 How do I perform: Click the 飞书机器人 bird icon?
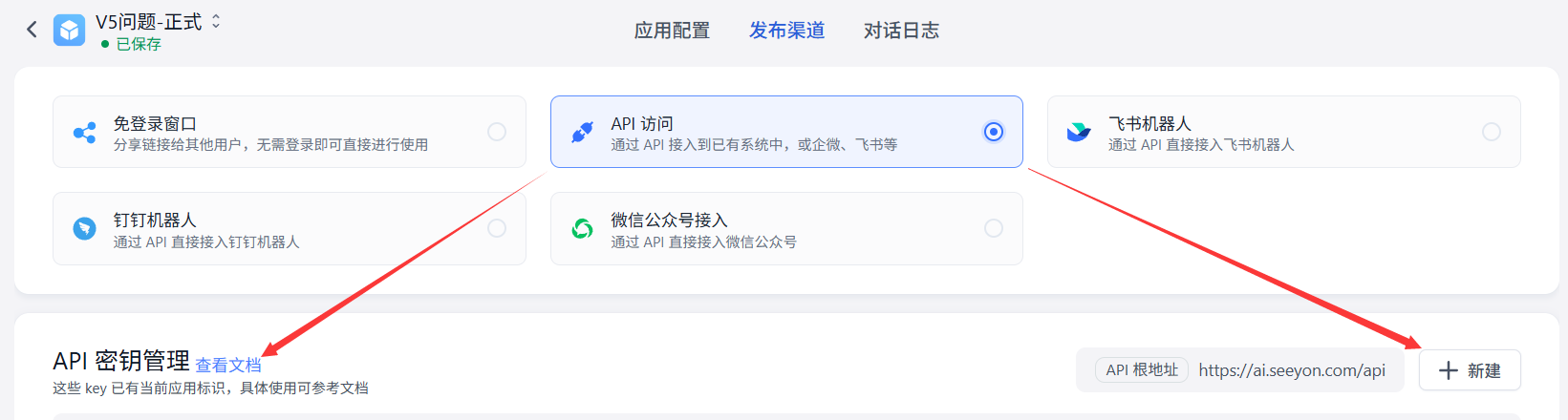click(1079, 133)
